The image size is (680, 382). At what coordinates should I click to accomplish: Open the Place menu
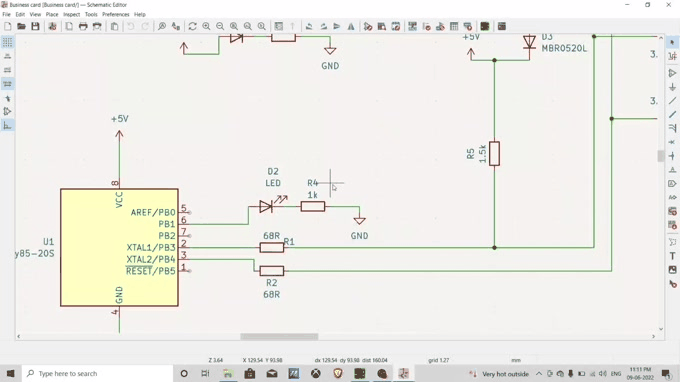pyautogui.click(x=52, y=14)
